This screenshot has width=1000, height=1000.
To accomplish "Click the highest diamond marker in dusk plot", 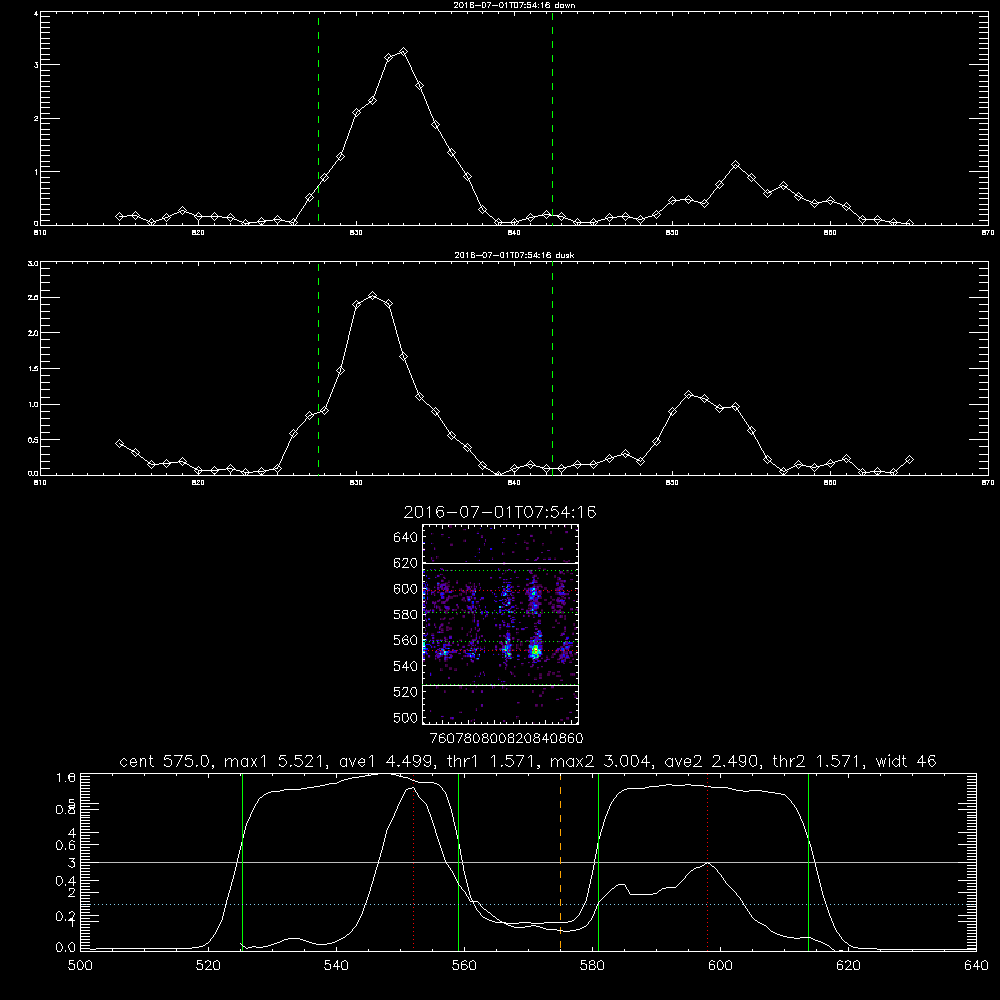I will click(x=373, y=296).
